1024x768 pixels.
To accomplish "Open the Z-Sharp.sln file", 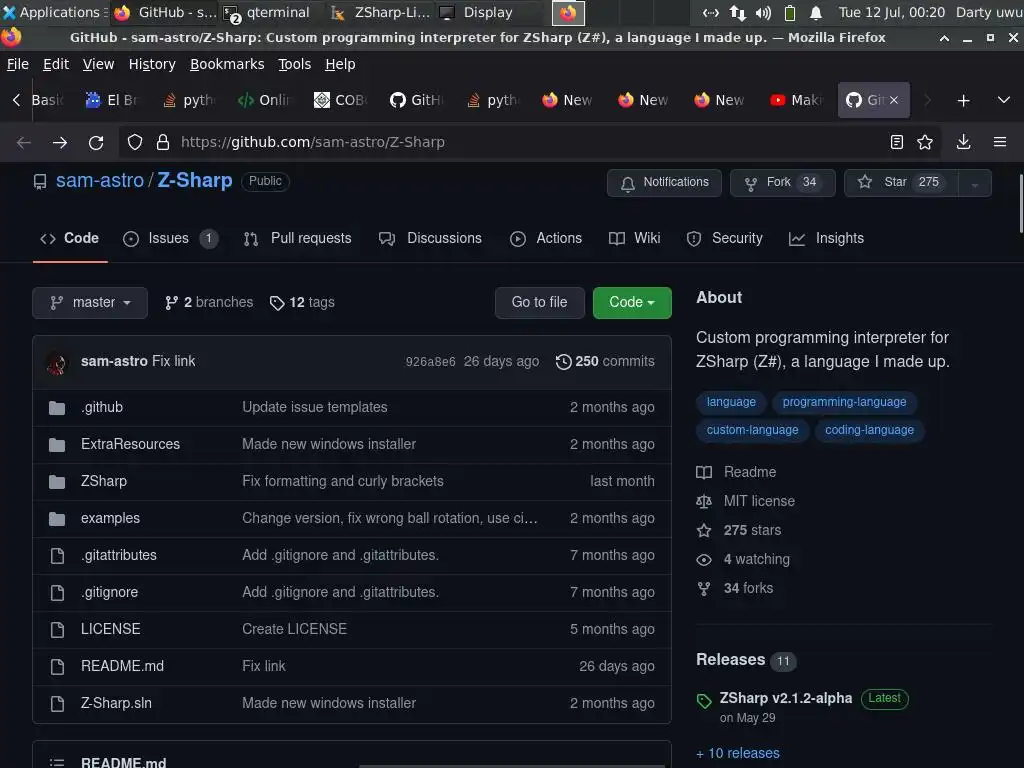I will click(116, 703).
